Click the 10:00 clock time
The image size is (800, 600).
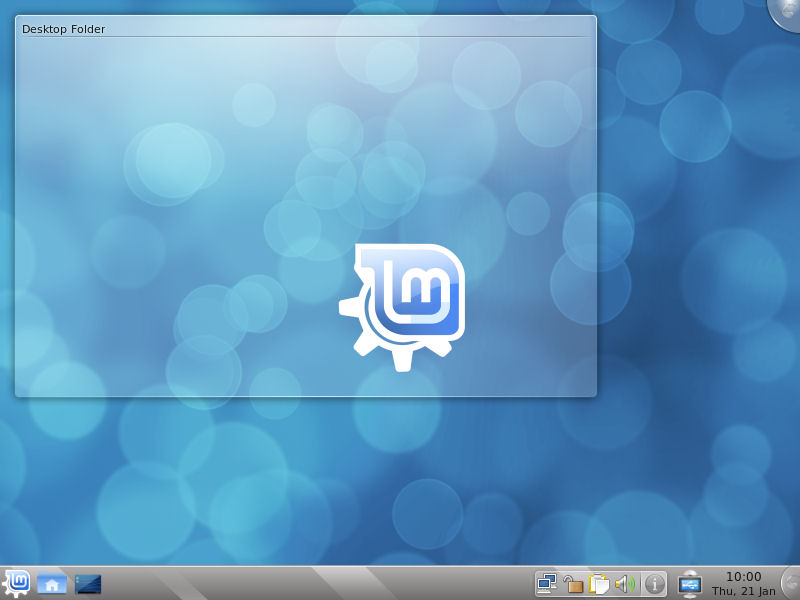click(743, 577)
